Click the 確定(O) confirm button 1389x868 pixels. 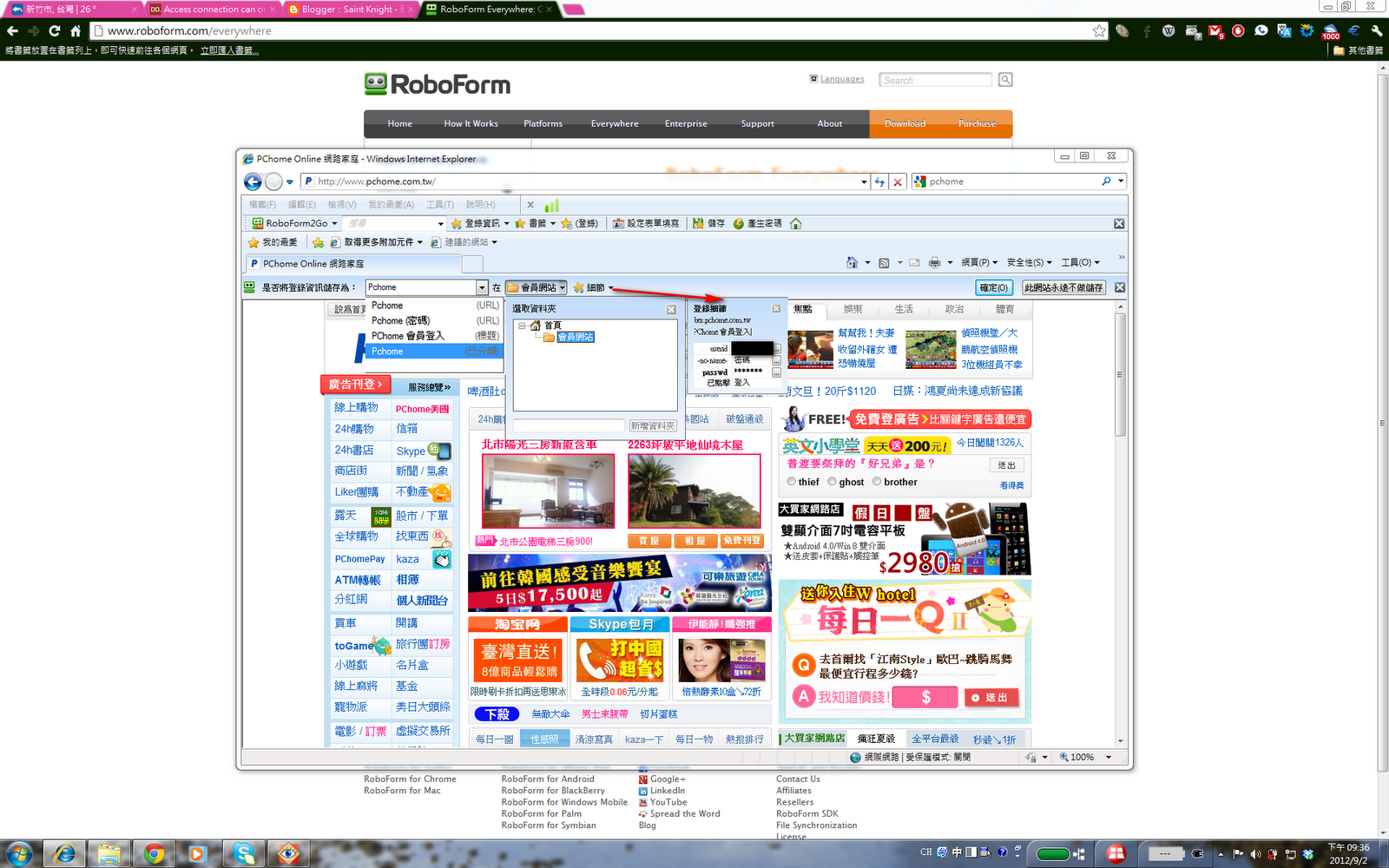(x=994, y=287)
